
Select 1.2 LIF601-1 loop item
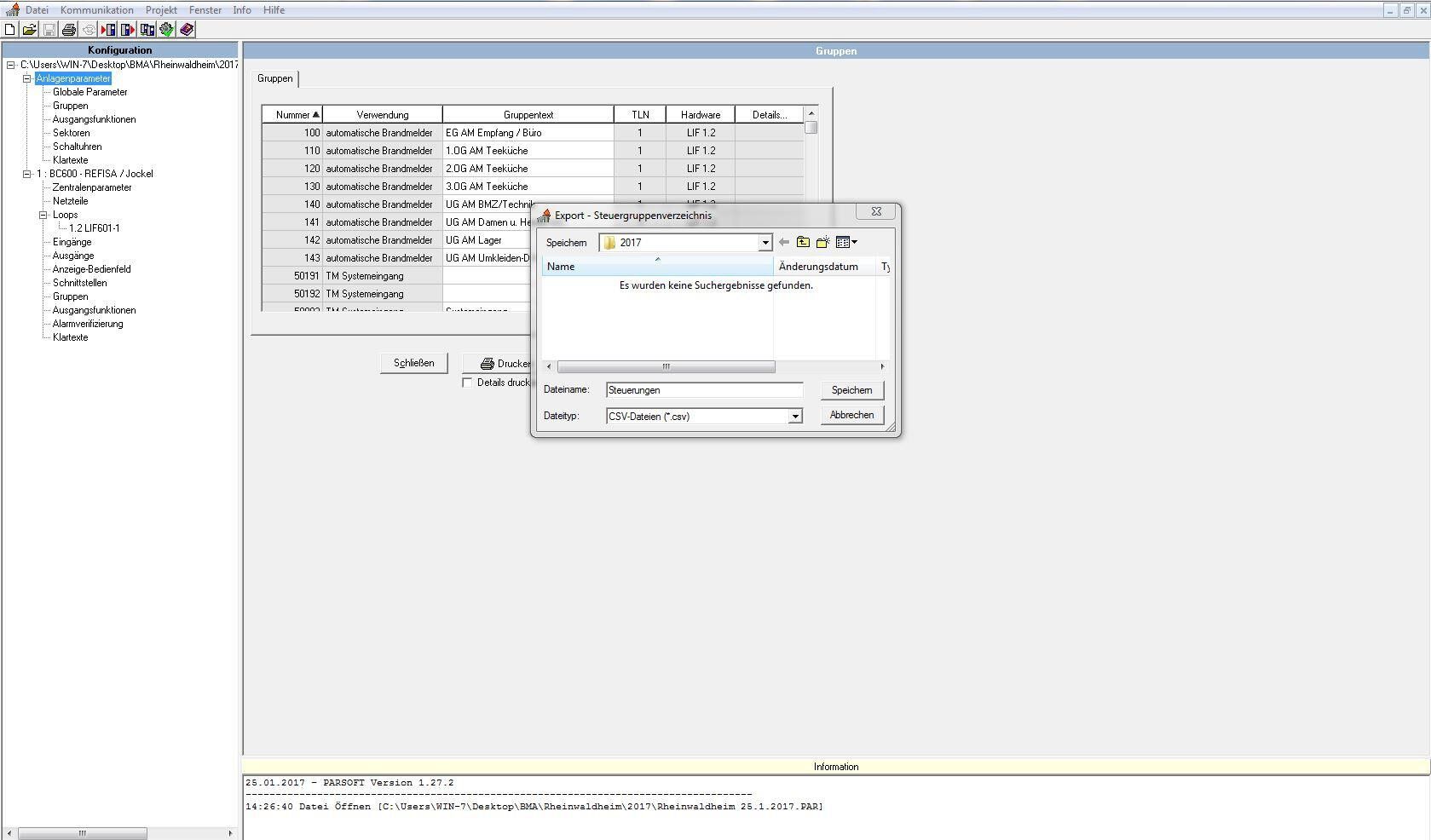pos(95,228)
